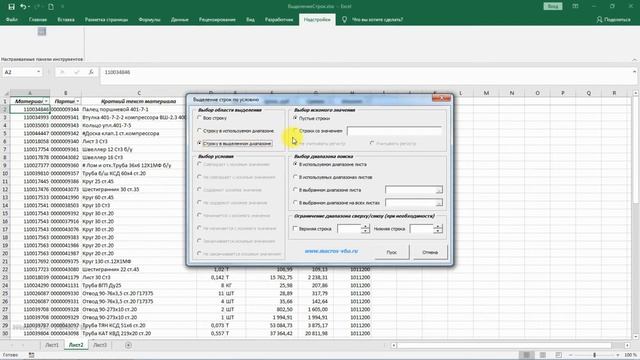Click the Share person icon
This screenshot has height=360, width=640.
(599, 19)
